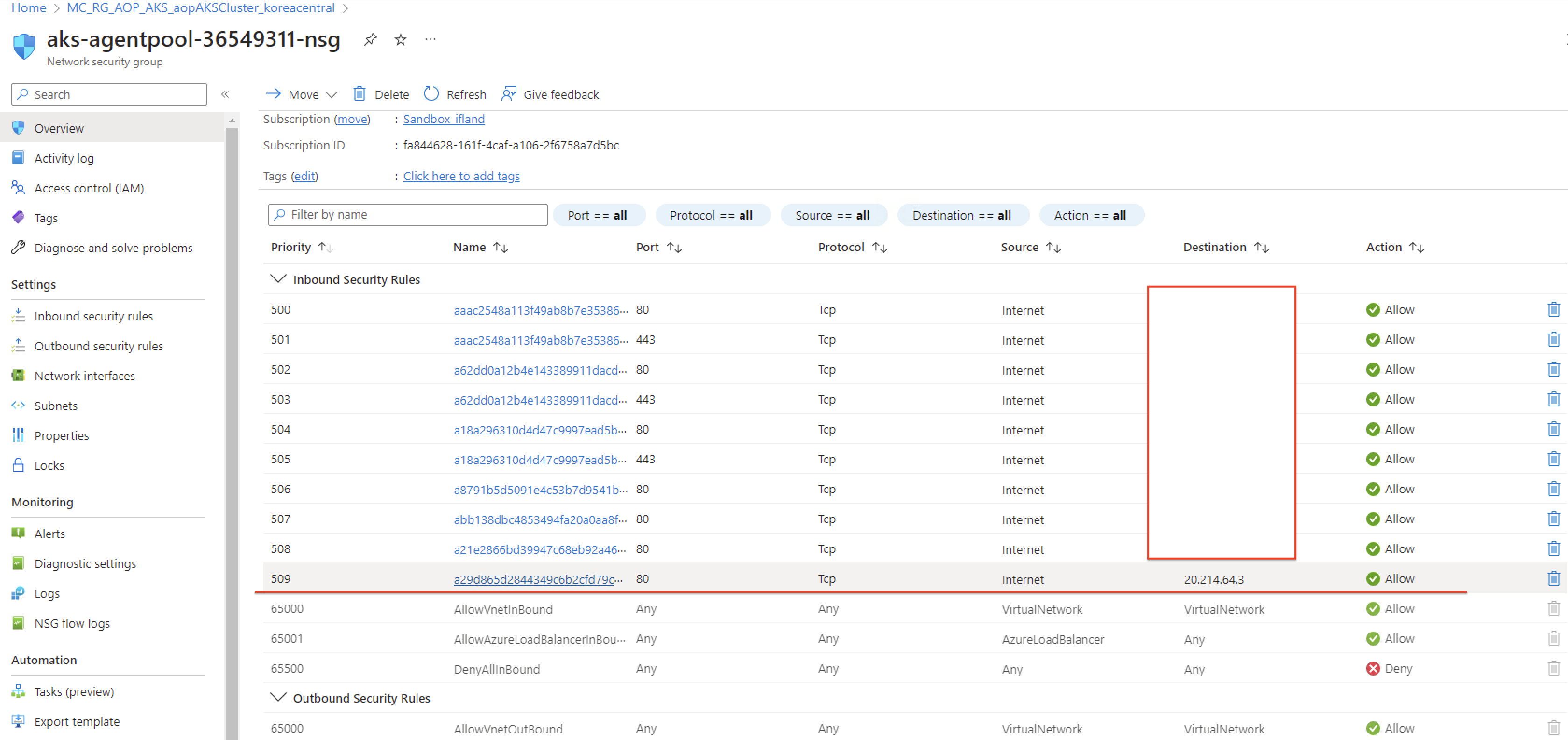Delete inbound rule with priority 503

(1554, 399)
